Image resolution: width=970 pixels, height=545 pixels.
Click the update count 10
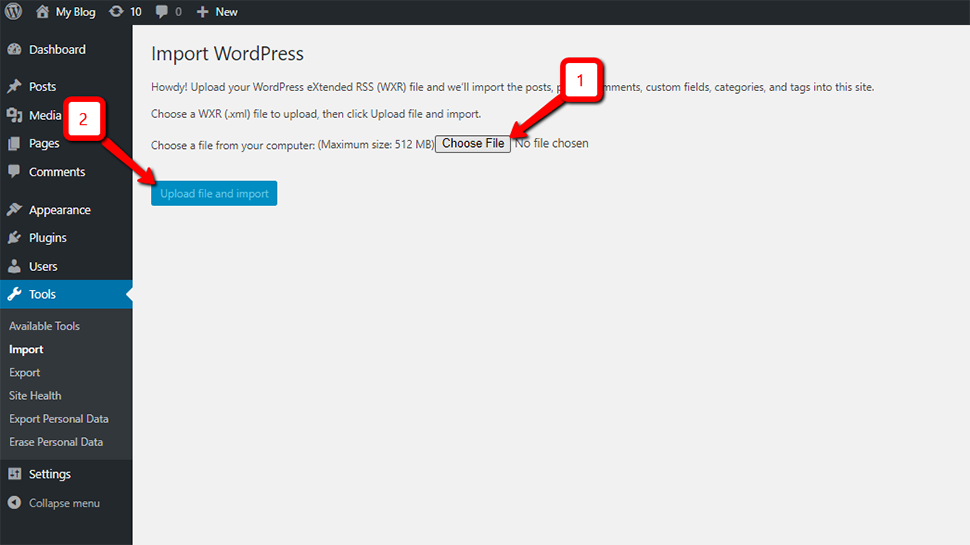click(x=135, y=12)
